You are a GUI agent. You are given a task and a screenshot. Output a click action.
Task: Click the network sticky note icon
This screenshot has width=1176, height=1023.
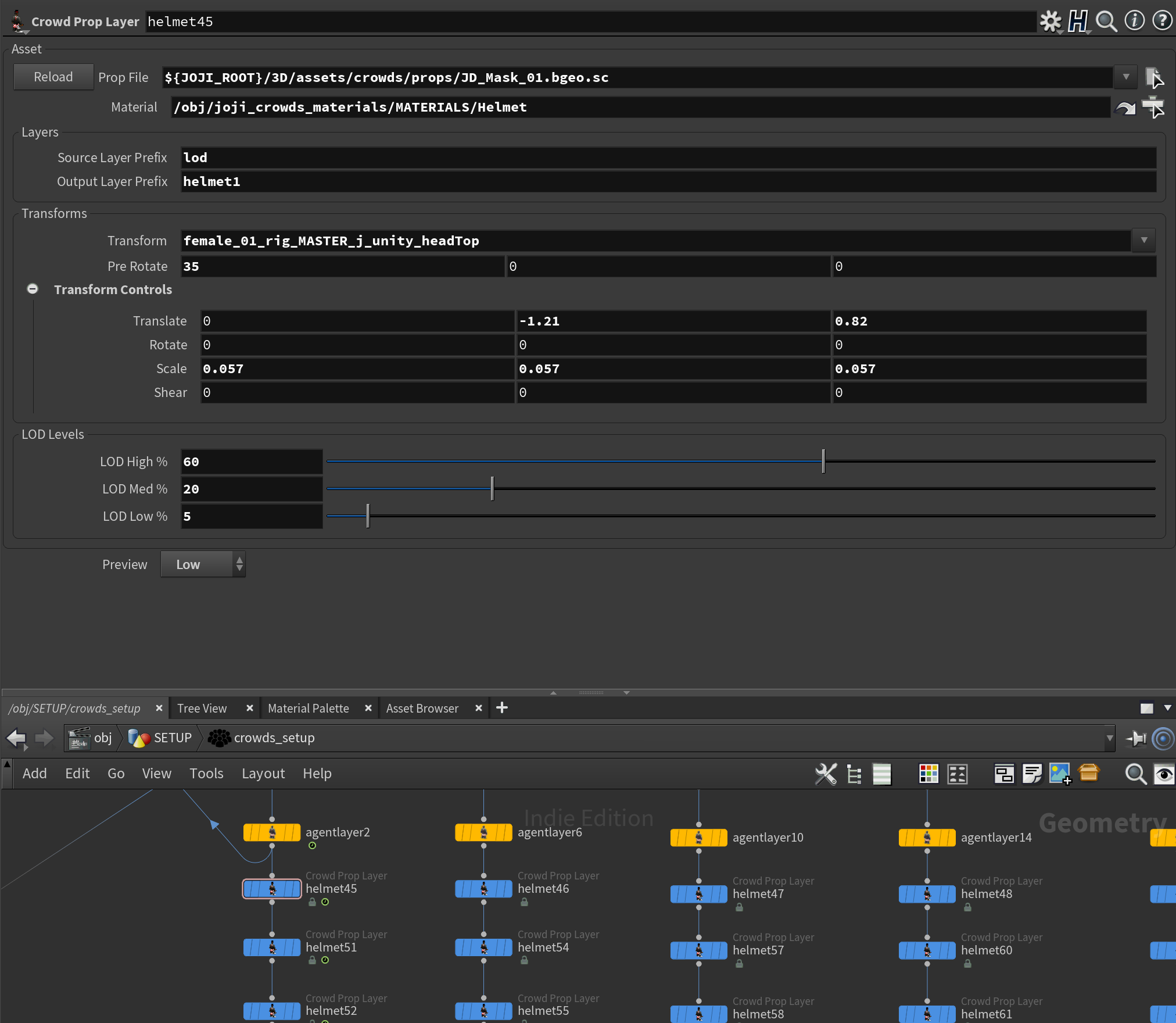click(x=1032, y=774)
